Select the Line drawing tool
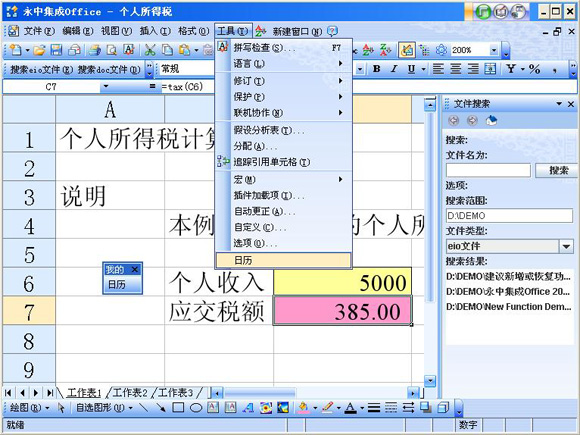 pyautogui.click(x=144, y=408)
